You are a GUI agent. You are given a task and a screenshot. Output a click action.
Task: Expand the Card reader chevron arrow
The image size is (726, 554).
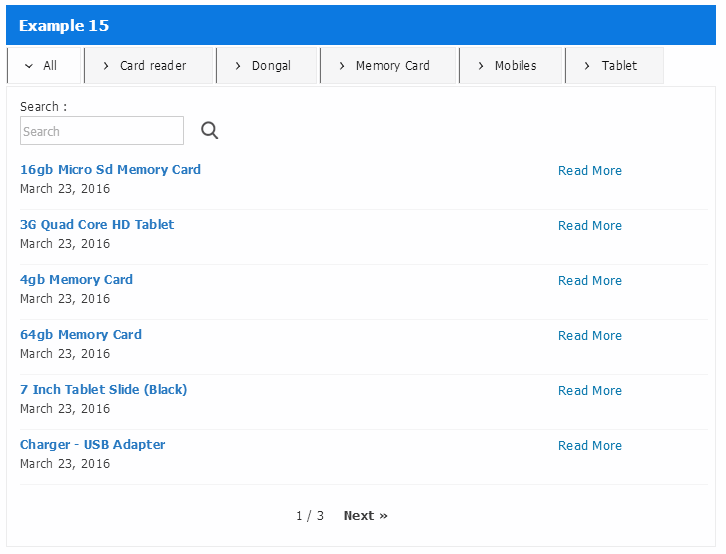[106, 66]
